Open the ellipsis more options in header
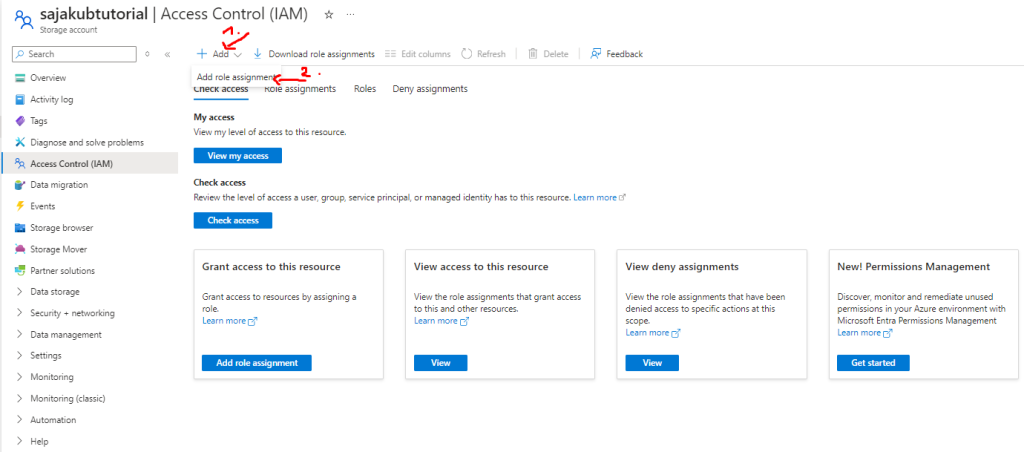 (x=350, y=15)
